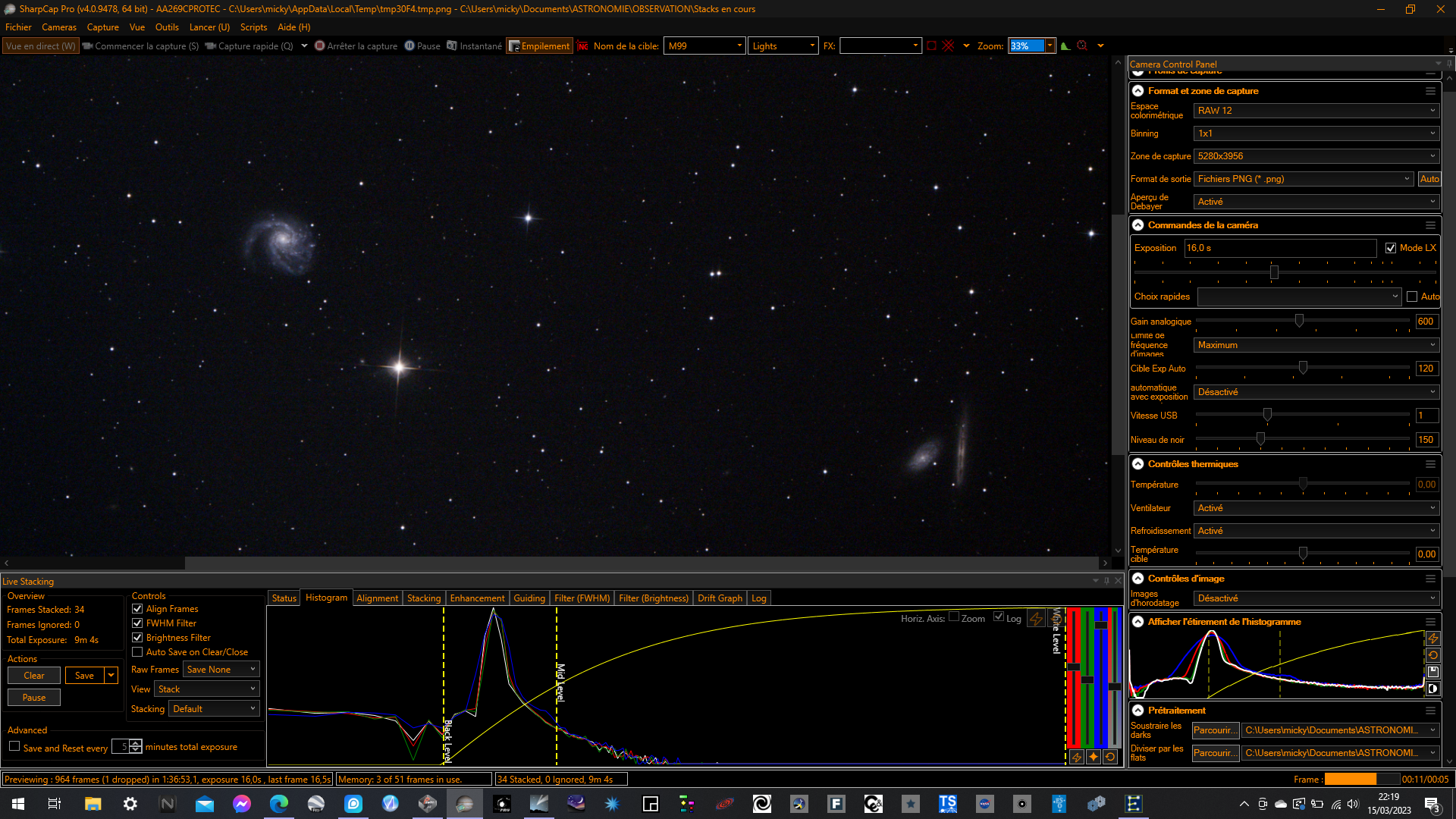The image size is (1456, 819).
Task: Pin the Live Stacking panel
Action: (1106, 581)
